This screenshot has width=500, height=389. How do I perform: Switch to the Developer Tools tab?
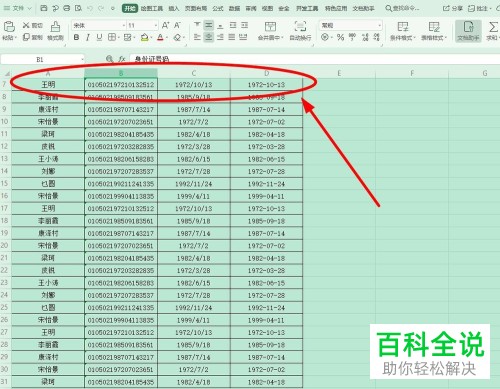point(307,8)
